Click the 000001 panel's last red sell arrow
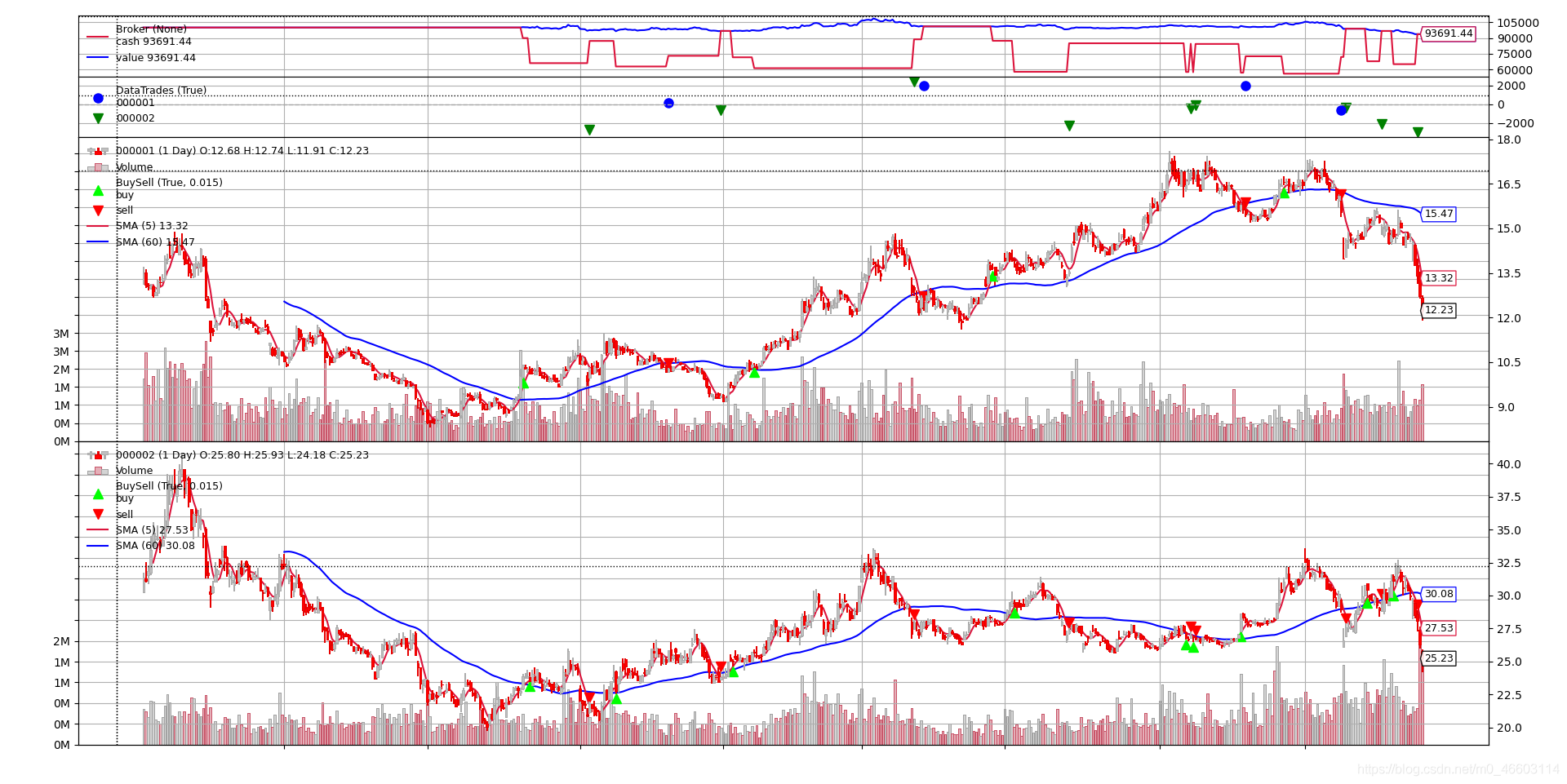The height and width of the screenshot is (784, 1567). 1340,195
